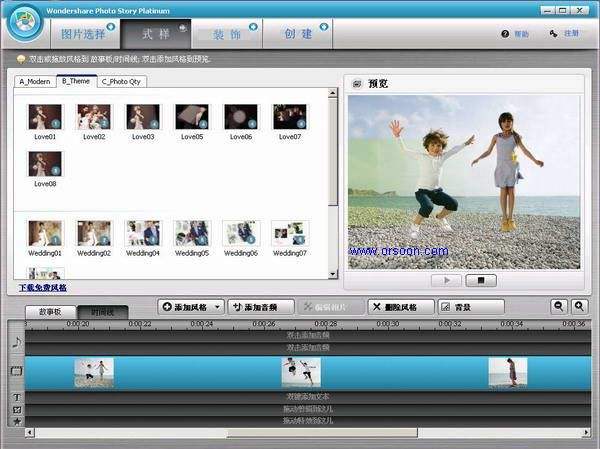
Task: Click the effects star track icon
Action: point(17,421)
